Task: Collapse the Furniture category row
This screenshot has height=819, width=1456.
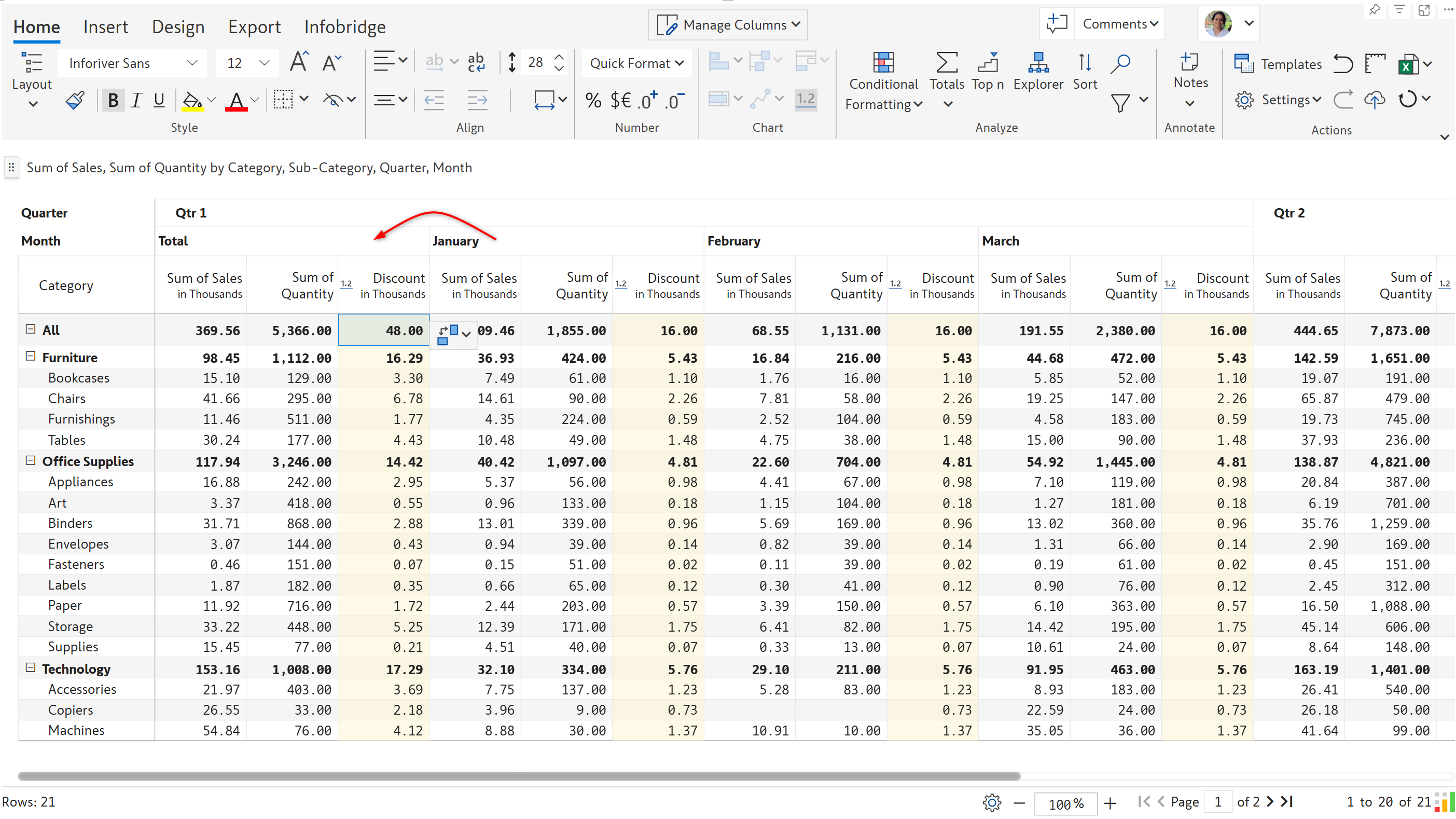Action: tap(31, 357)
